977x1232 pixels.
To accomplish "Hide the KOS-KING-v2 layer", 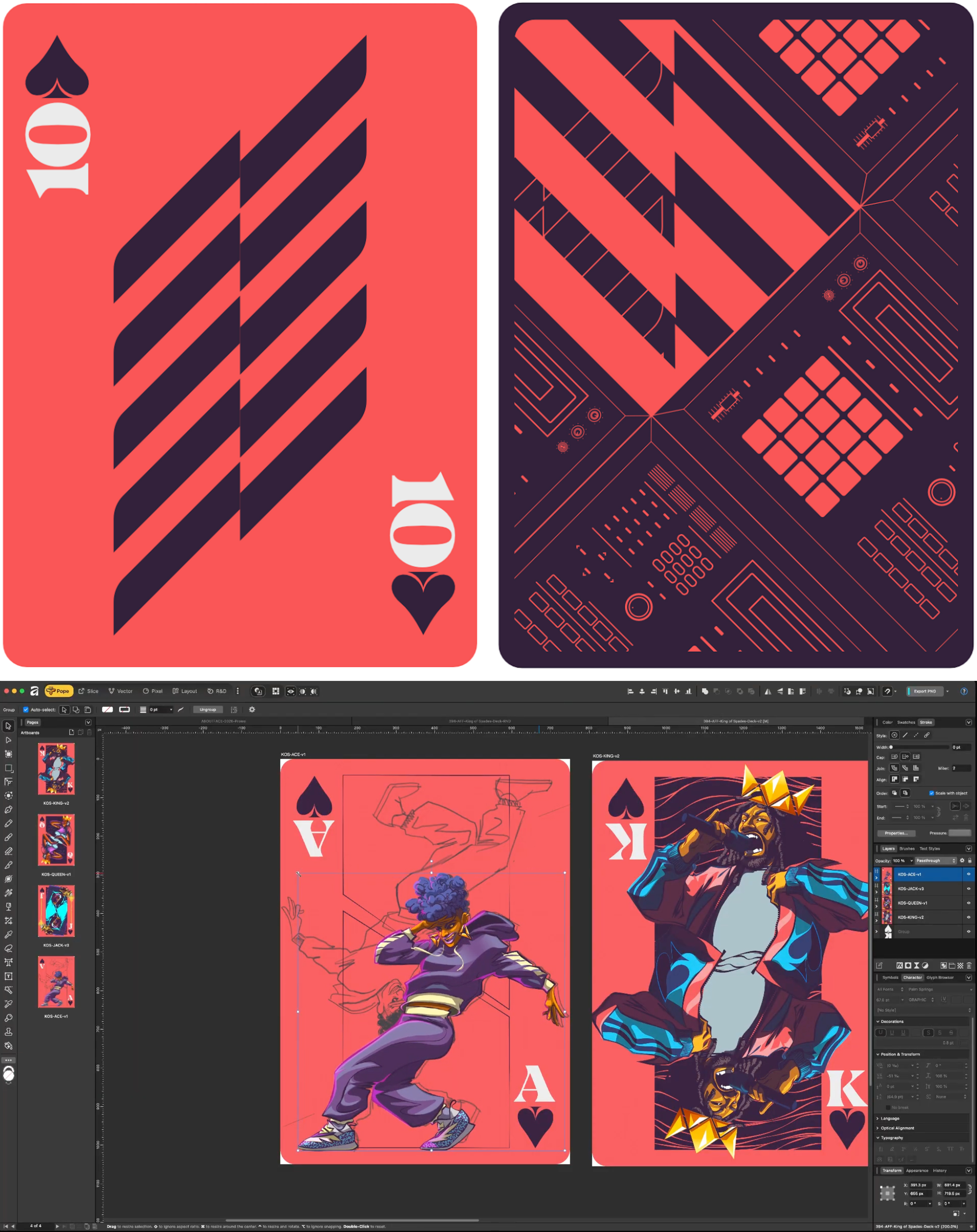I will pos(969,917).
